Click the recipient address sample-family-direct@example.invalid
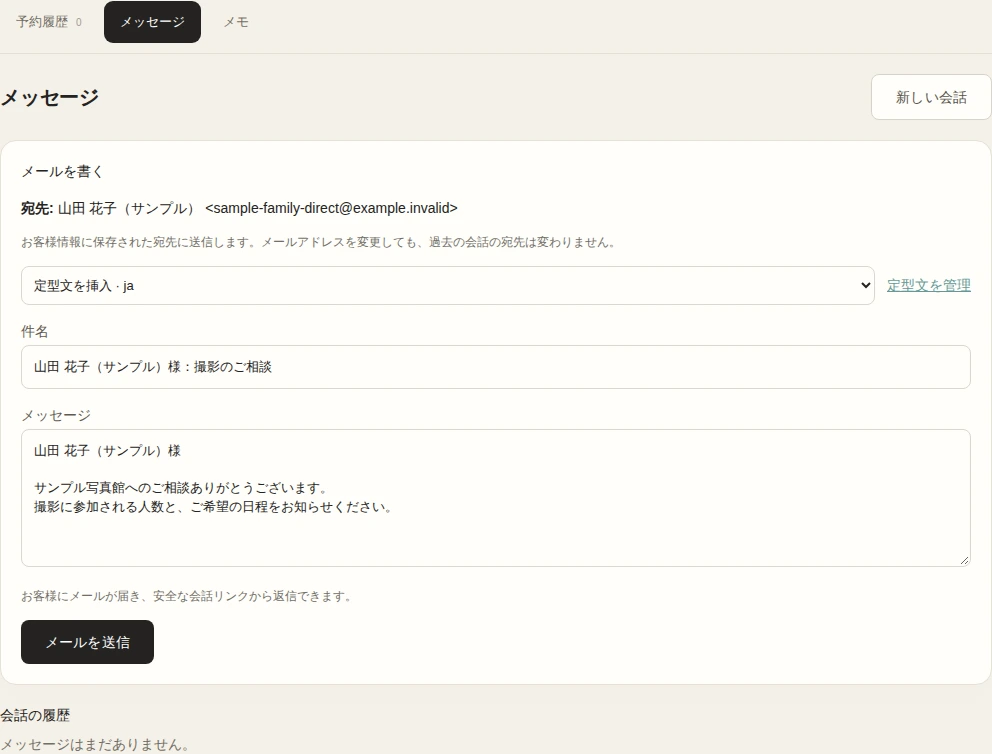The width and height of the screenshot is (992, 754). point(332,208)
